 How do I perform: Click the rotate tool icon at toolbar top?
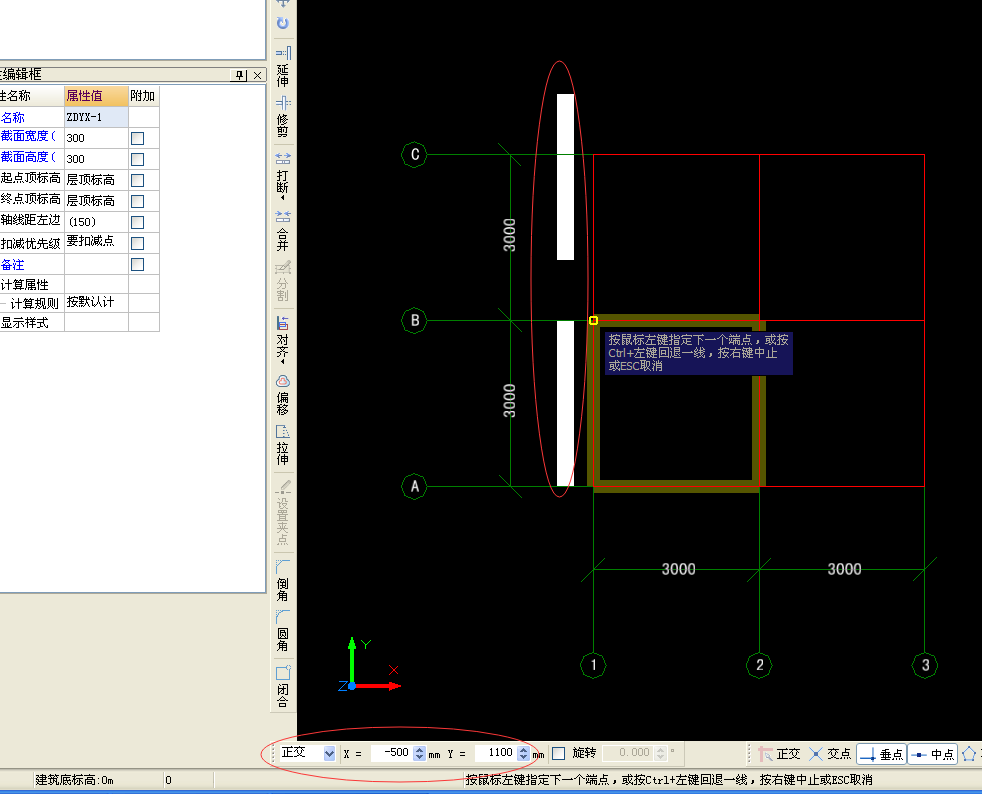point(283,23)
